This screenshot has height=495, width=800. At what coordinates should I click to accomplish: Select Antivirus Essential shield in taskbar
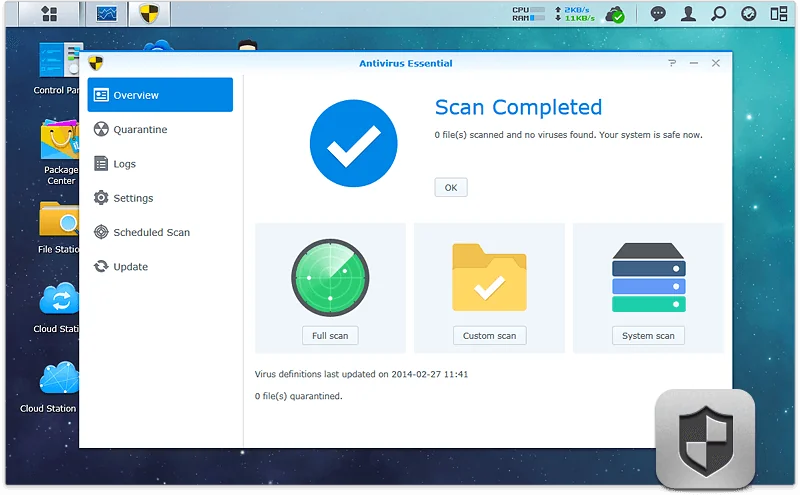(149, 14)
